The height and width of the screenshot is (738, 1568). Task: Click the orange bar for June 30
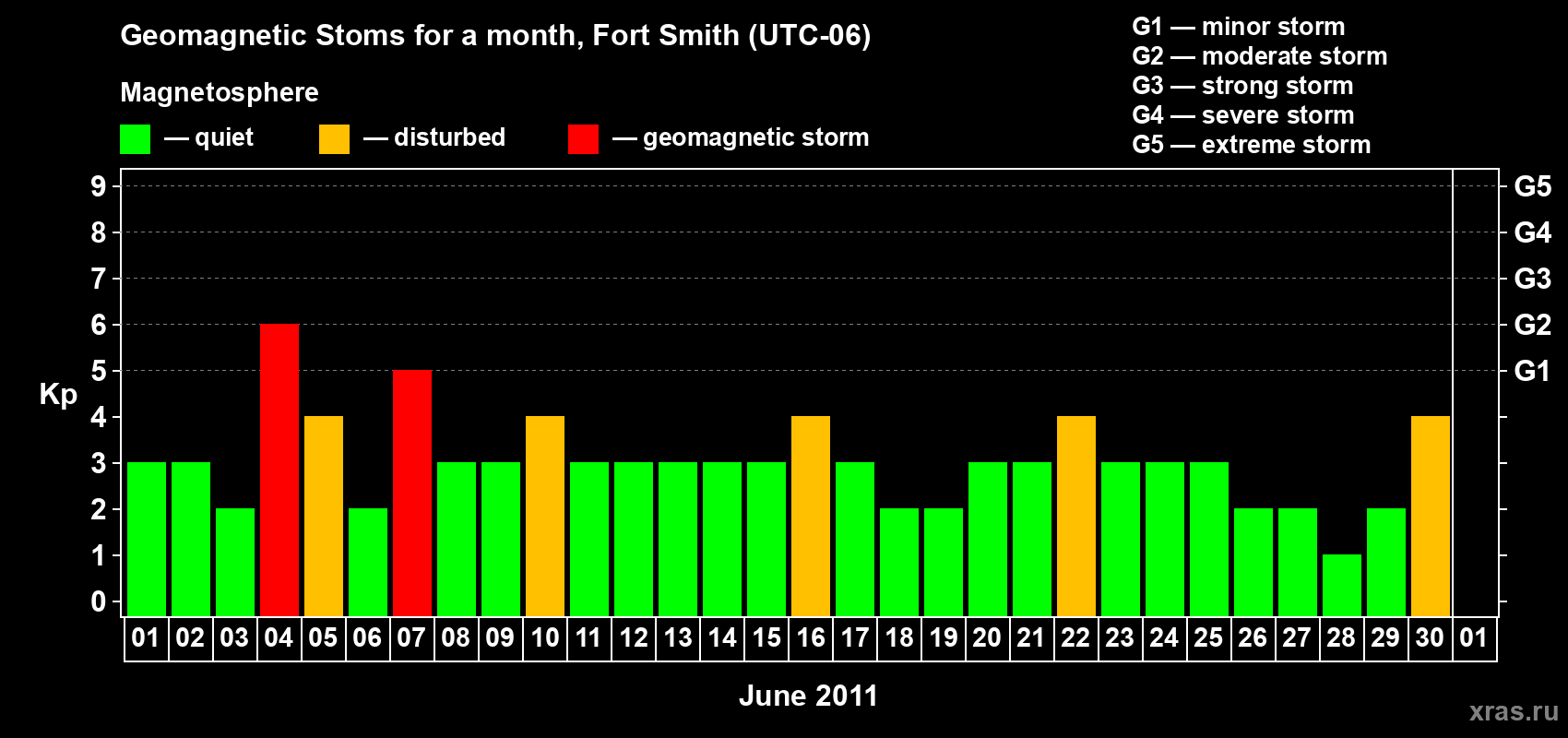tap(1431, 516)
